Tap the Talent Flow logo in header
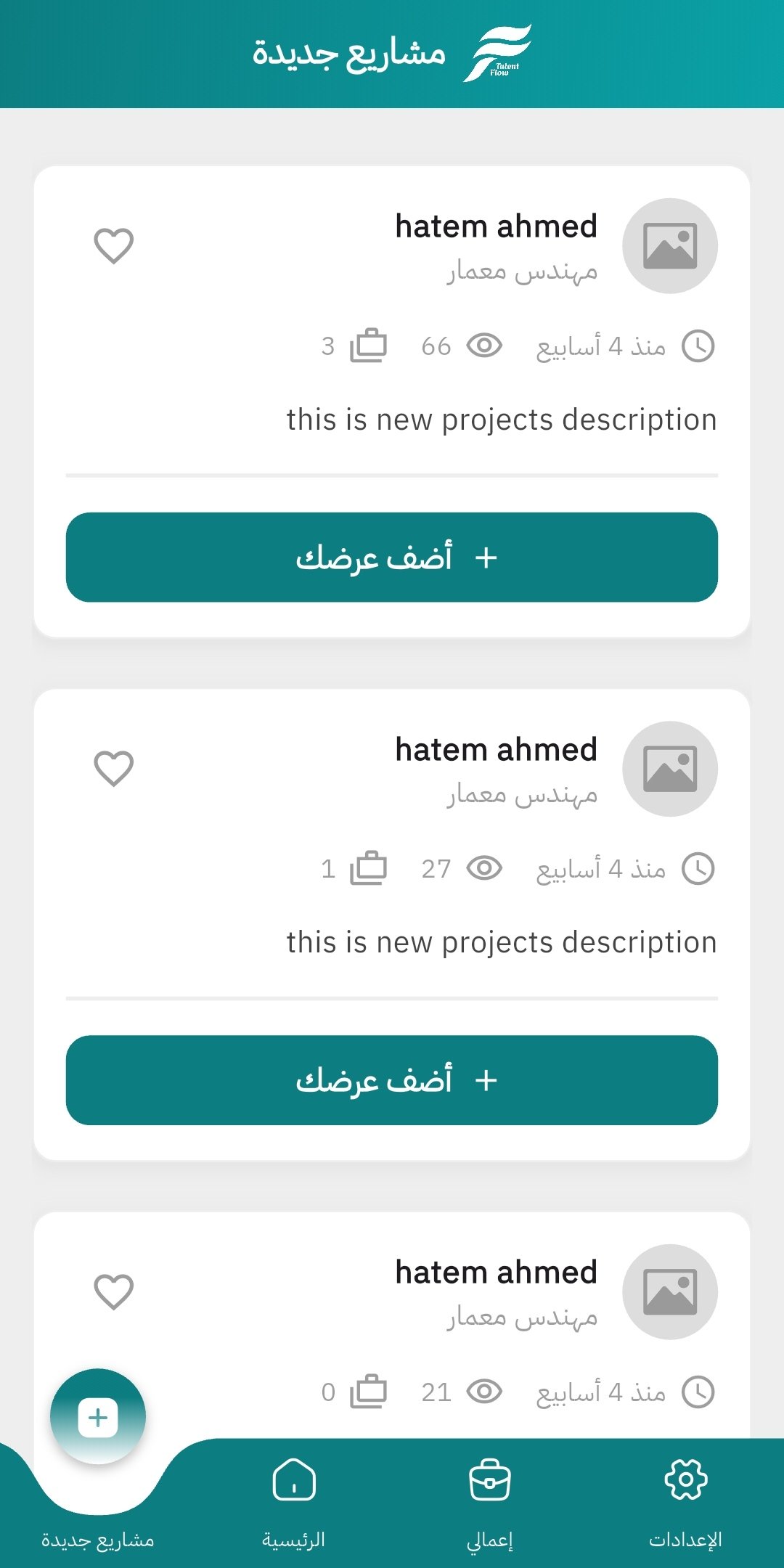Screen dimensions: 784x1568 [498, 53]
